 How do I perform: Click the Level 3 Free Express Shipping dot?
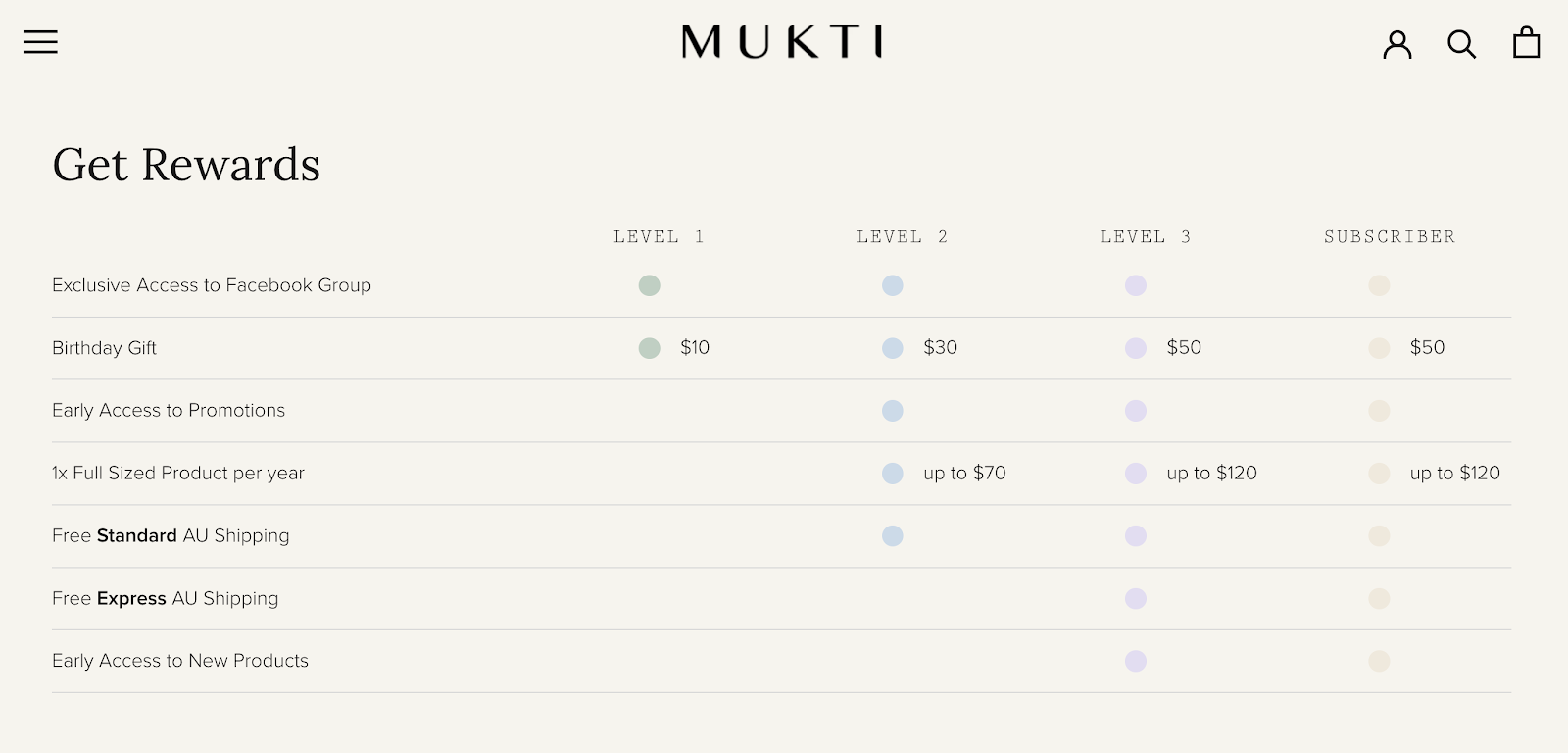point(1136,598)
